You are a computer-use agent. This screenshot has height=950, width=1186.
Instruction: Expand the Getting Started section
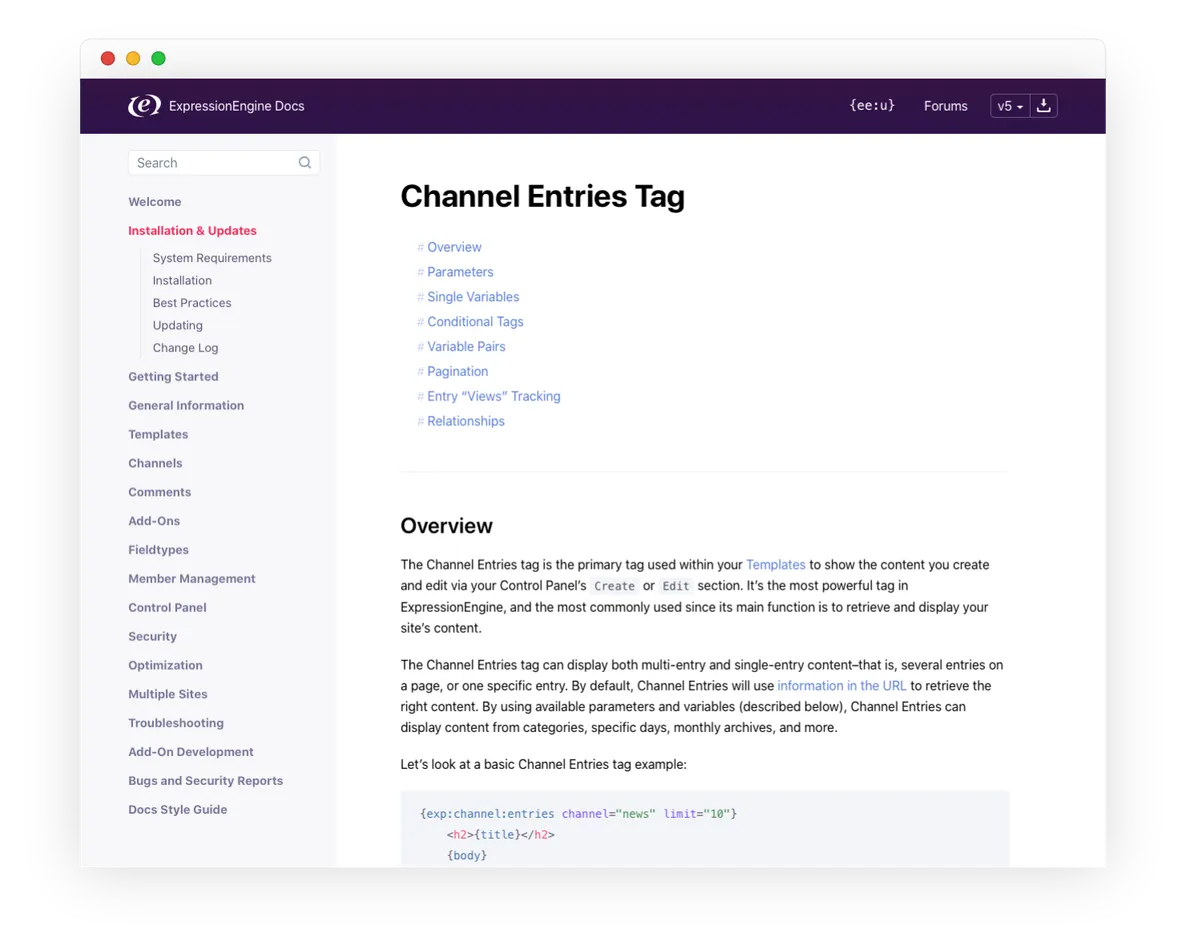pos(173,377)
